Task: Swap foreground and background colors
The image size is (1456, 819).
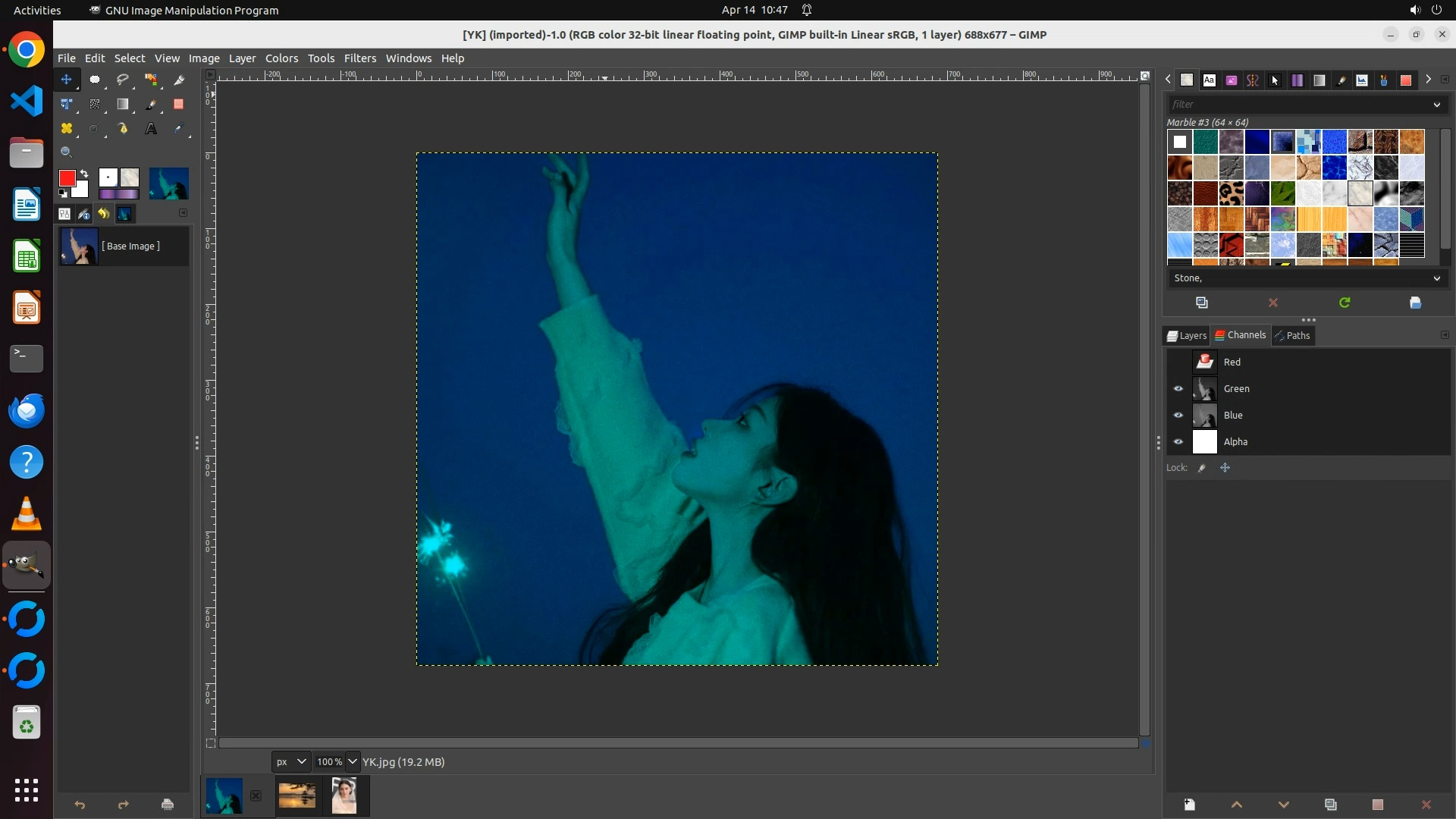Action: 84,174
